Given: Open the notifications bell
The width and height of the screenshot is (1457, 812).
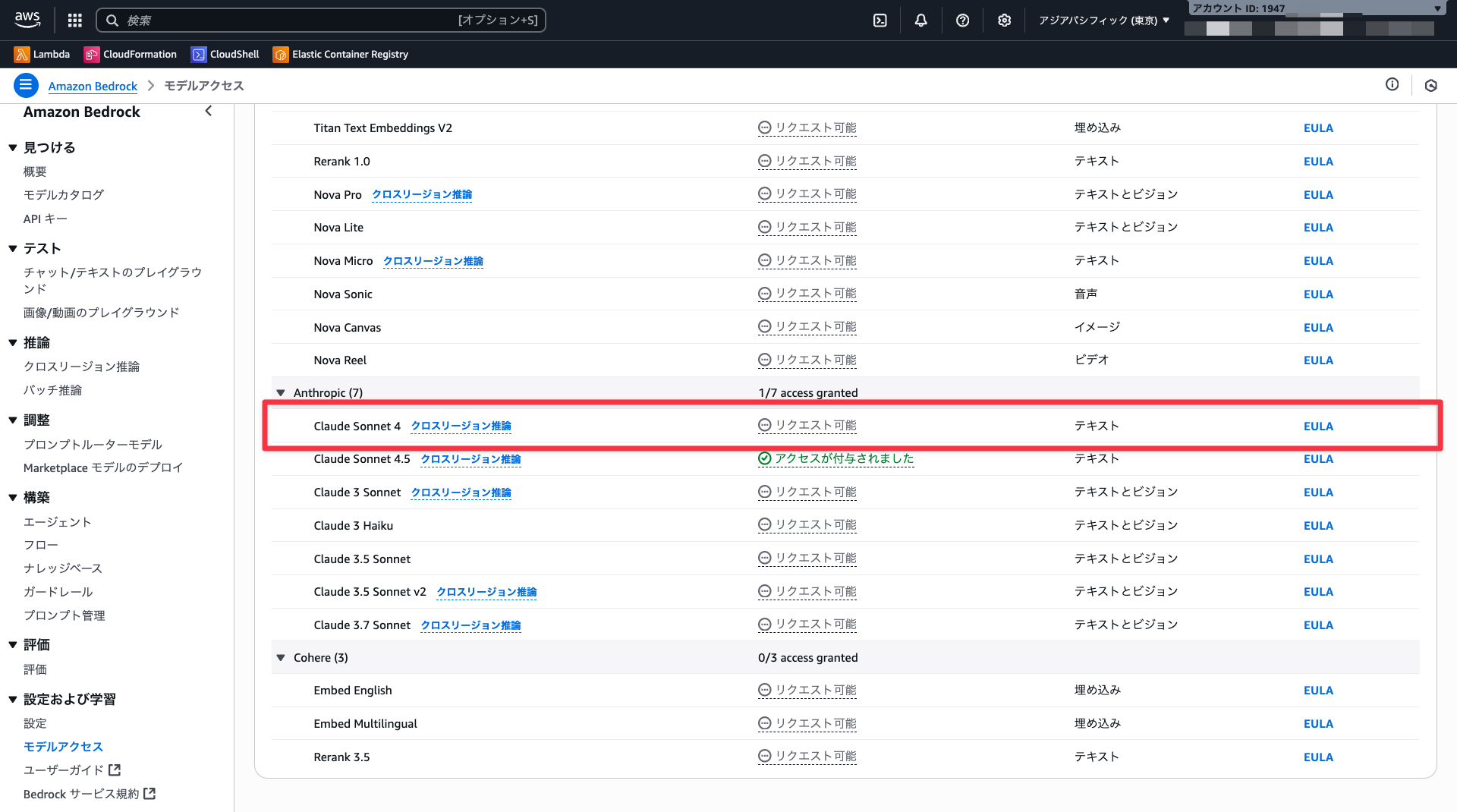Looking at the screenshot, I should coord(920,20).
